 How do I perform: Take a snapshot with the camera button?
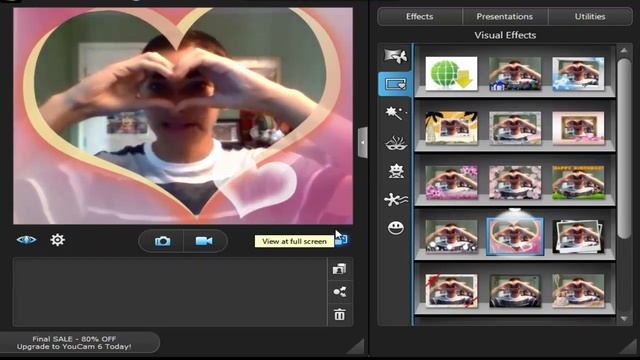point(162,241)
